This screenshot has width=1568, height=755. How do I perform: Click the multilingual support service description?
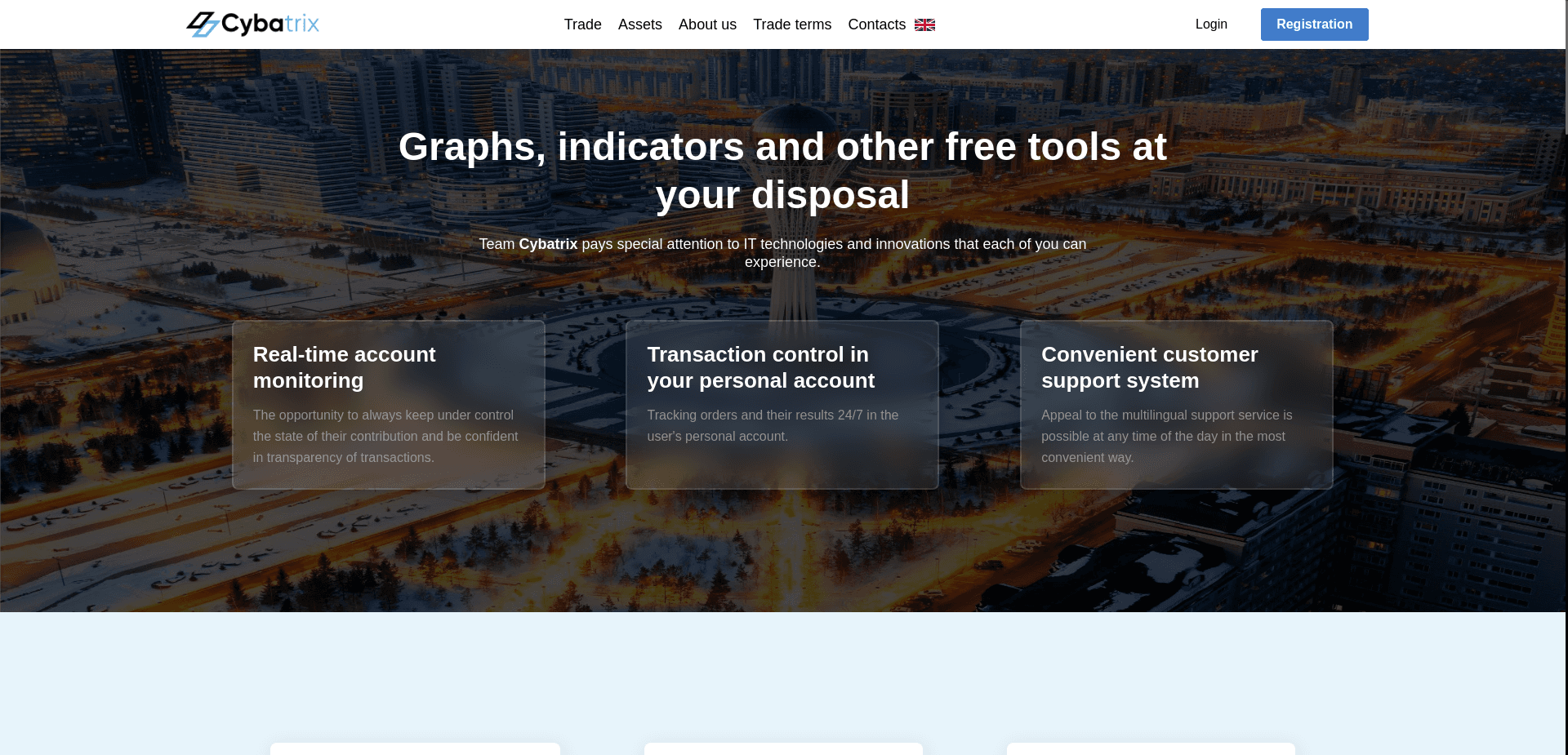pos(1166,437)
